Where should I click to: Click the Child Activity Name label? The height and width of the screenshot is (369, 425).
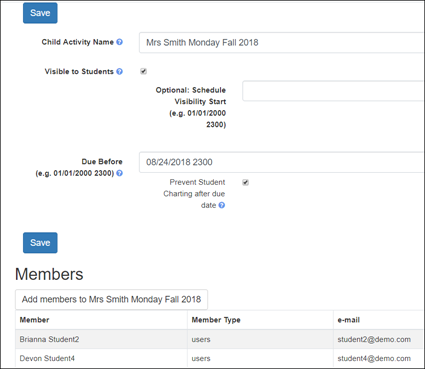click(78, 42)
